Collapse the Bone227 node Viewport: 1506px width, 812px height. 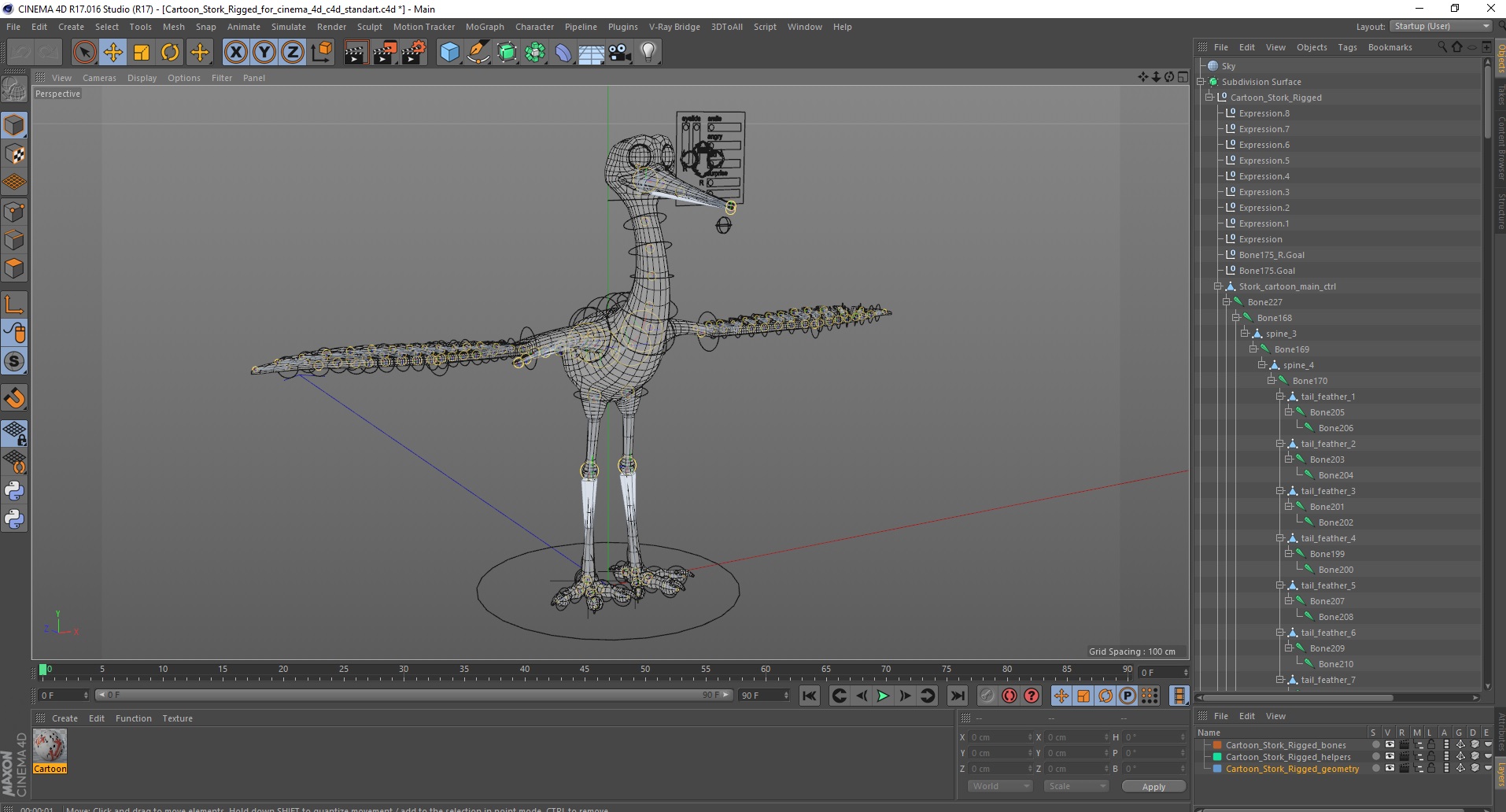coord(1227,302)
